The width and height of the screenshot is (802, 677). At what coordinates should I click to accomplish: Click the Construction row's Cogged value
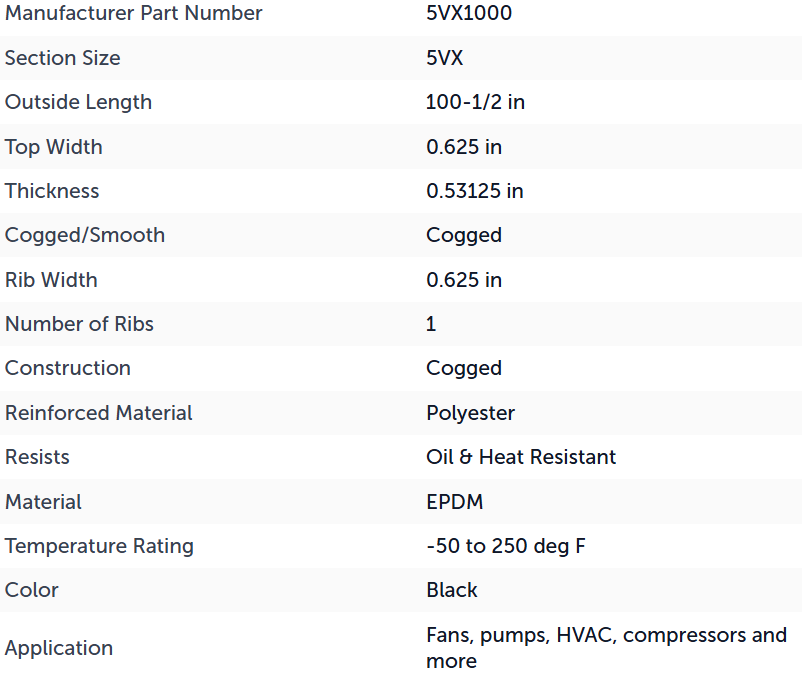(x=464, y=369)
